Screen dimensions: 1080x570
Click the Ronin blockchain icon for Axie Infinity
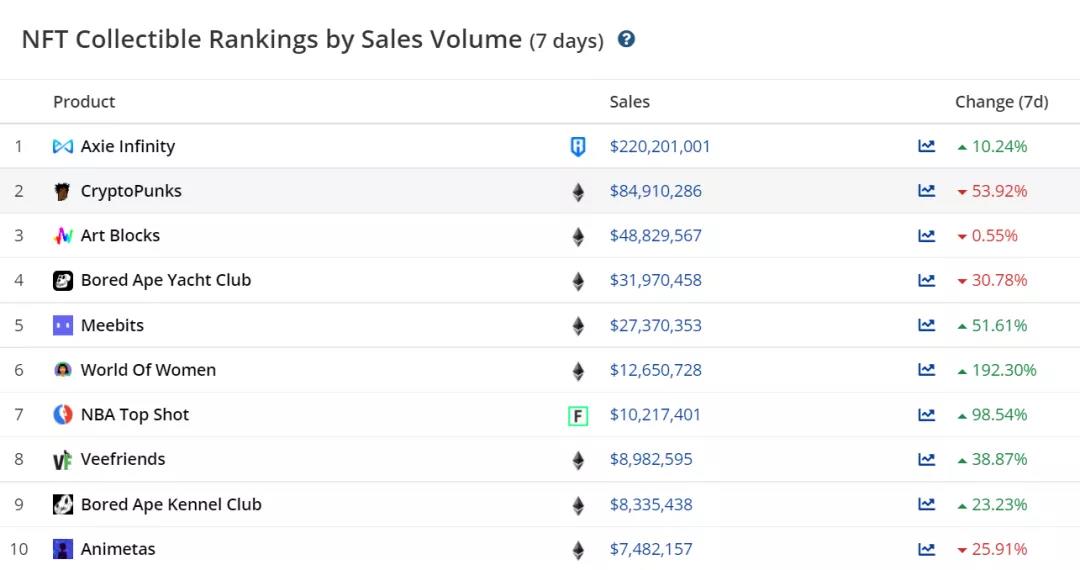(x=578, y=147)
